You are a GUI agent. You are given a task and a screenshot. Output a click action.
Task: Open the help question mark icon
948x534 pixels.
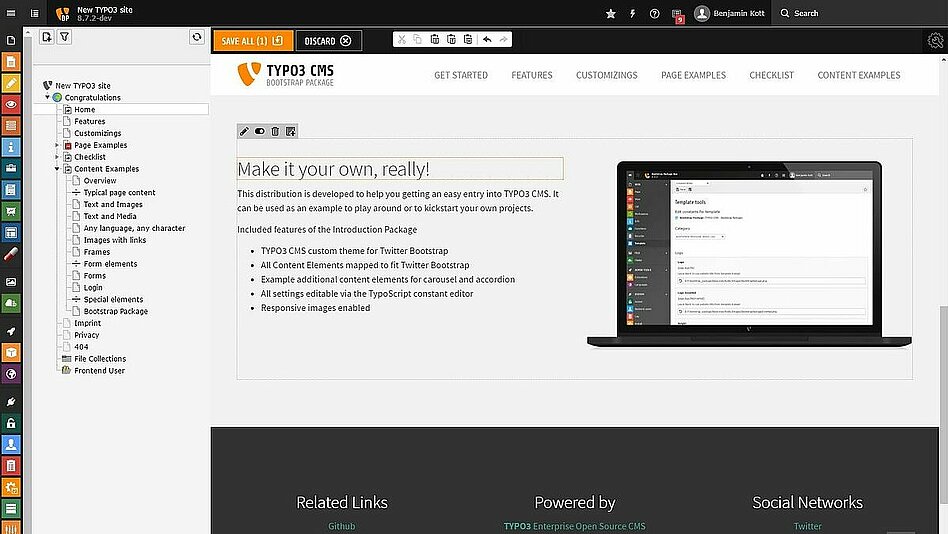click(x=654, y=13)
